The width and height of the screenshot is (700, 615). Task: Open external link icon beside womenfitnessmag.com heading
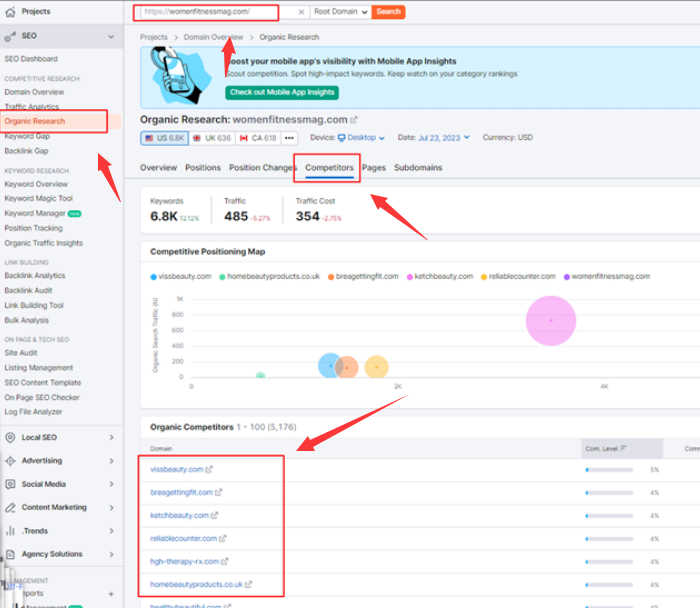pyautogui.click(x=353, y=120)
